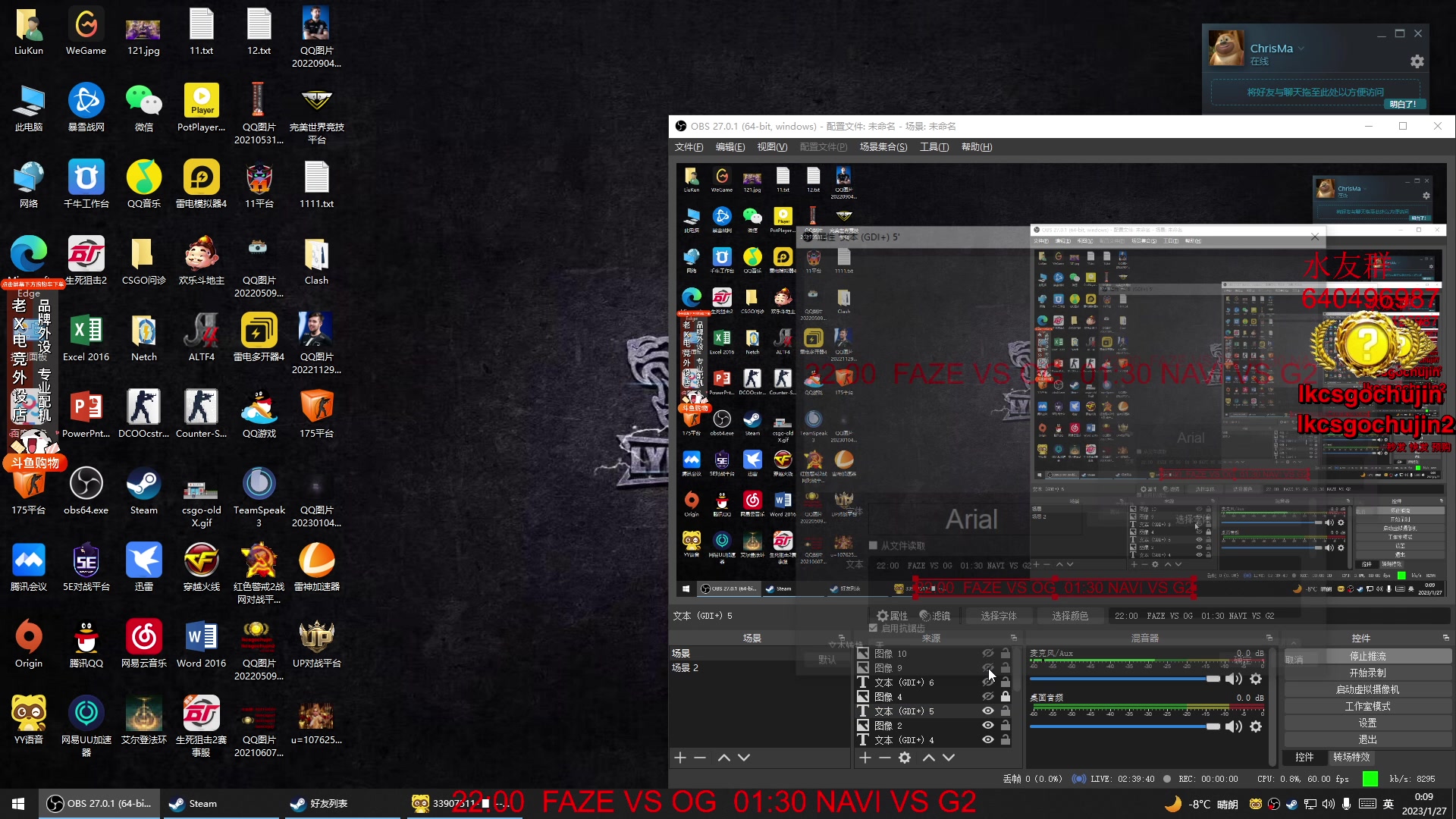Select the 微信 desktop icon
The image size is (1456, 819).
143,108
